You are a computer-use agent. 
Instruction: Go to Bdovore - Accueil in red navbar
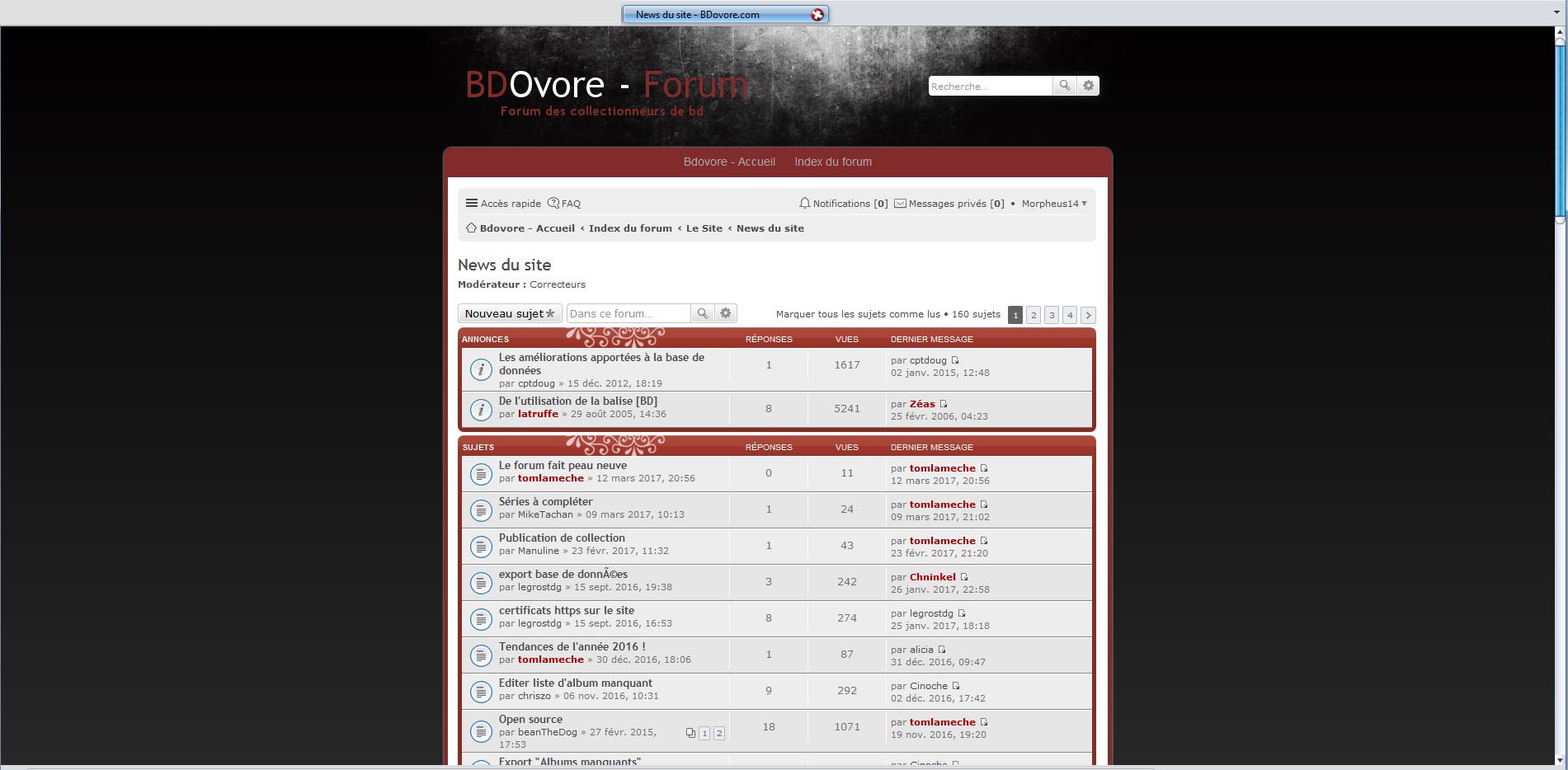(x=729, y=162)
